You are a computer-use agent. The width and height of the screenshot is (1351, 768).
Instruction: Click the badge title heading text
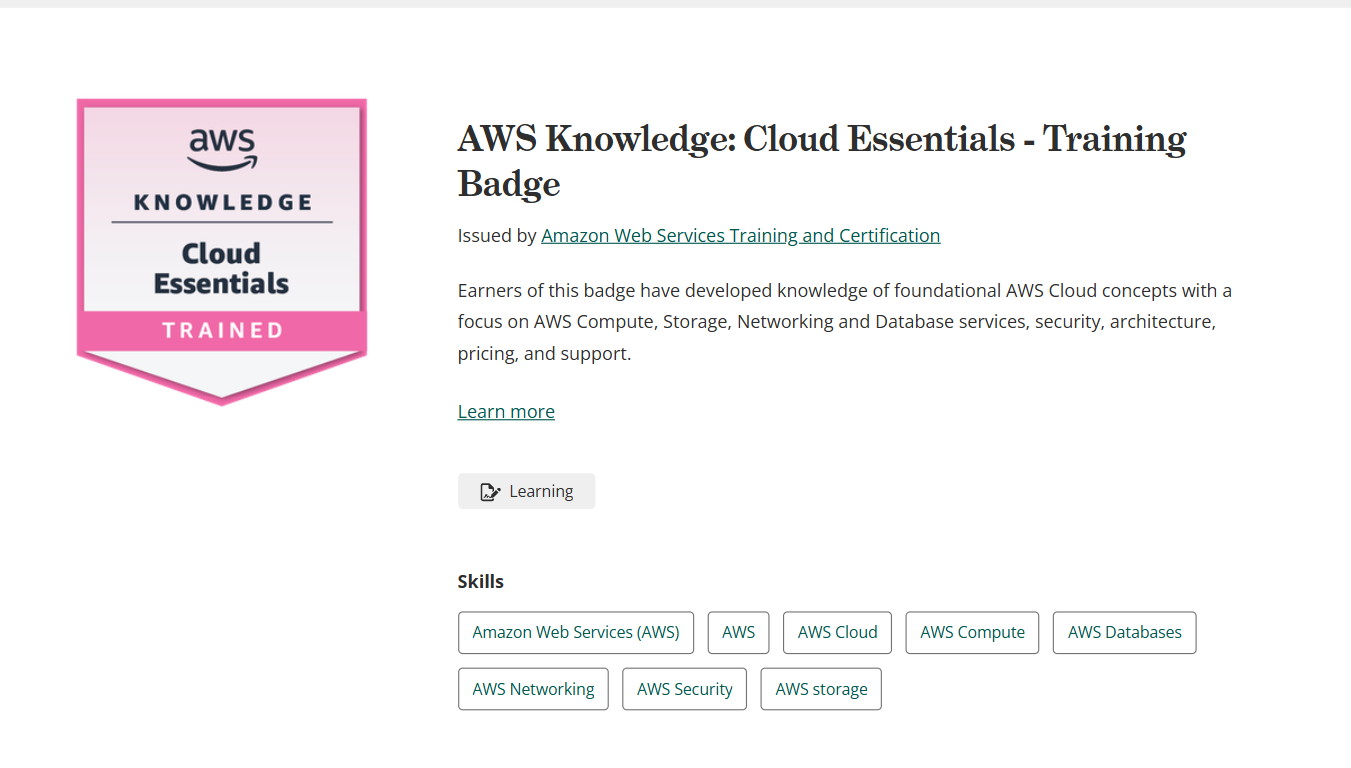822,160
